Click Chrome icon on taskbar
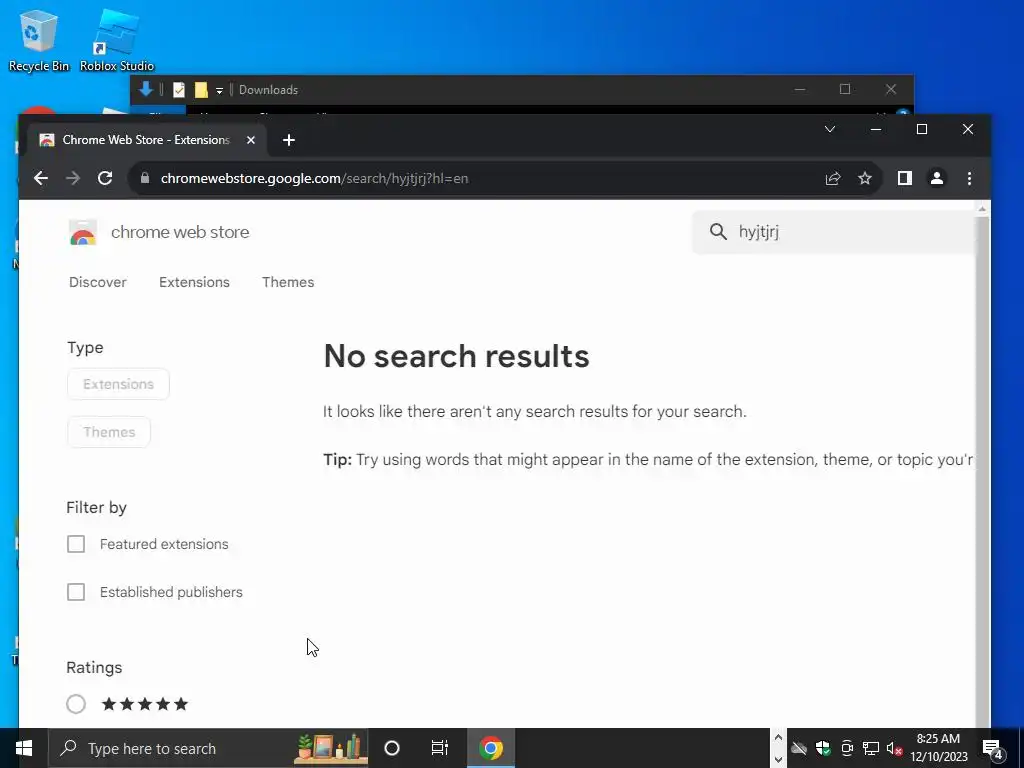Viewport: 1024px width, 768px height. pos(490,748)
